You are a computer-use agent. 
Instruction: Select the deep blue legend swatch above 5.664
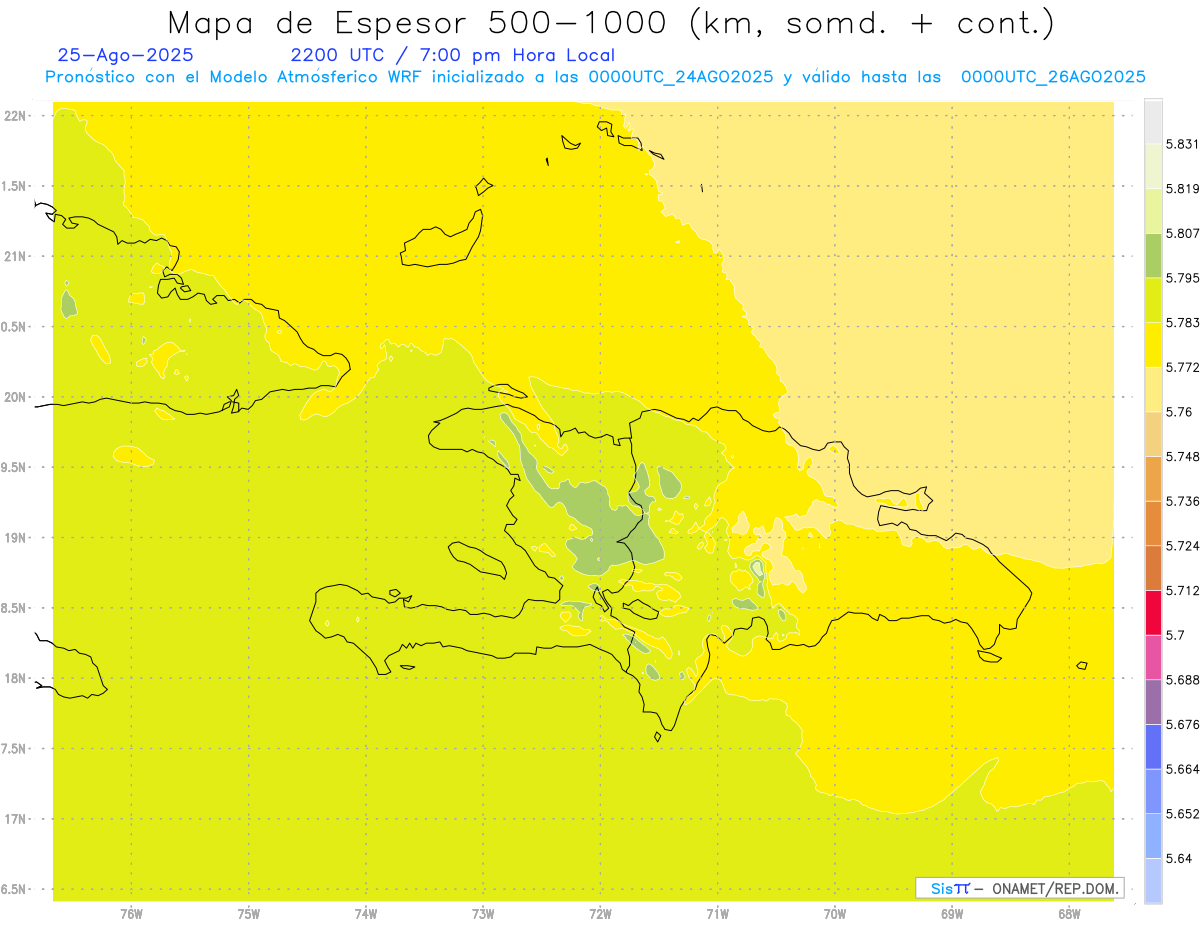tap(1153, 746)
